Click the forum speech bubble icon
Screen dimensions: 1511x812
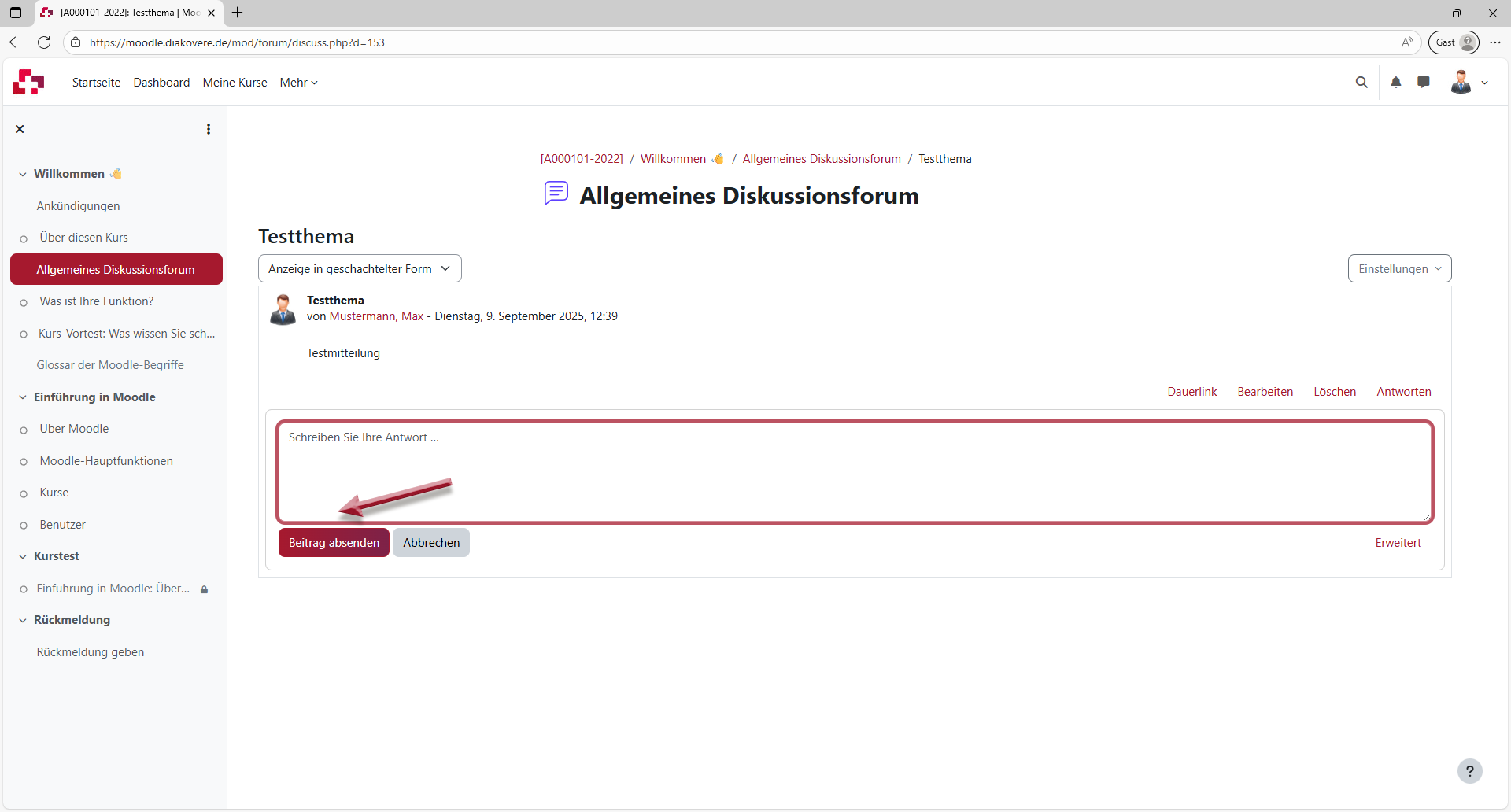click(556, 194)
